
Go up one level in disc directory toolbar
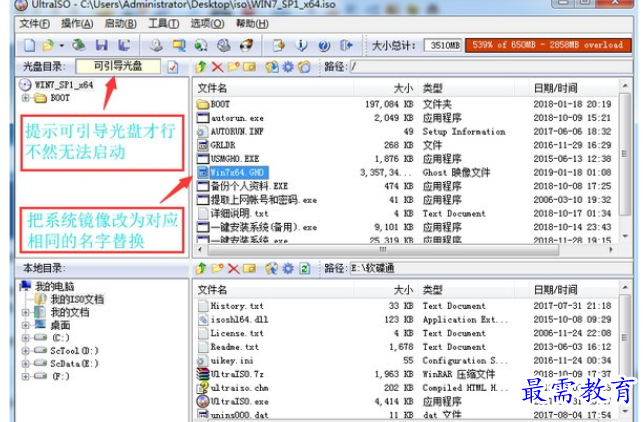[201, 67]
